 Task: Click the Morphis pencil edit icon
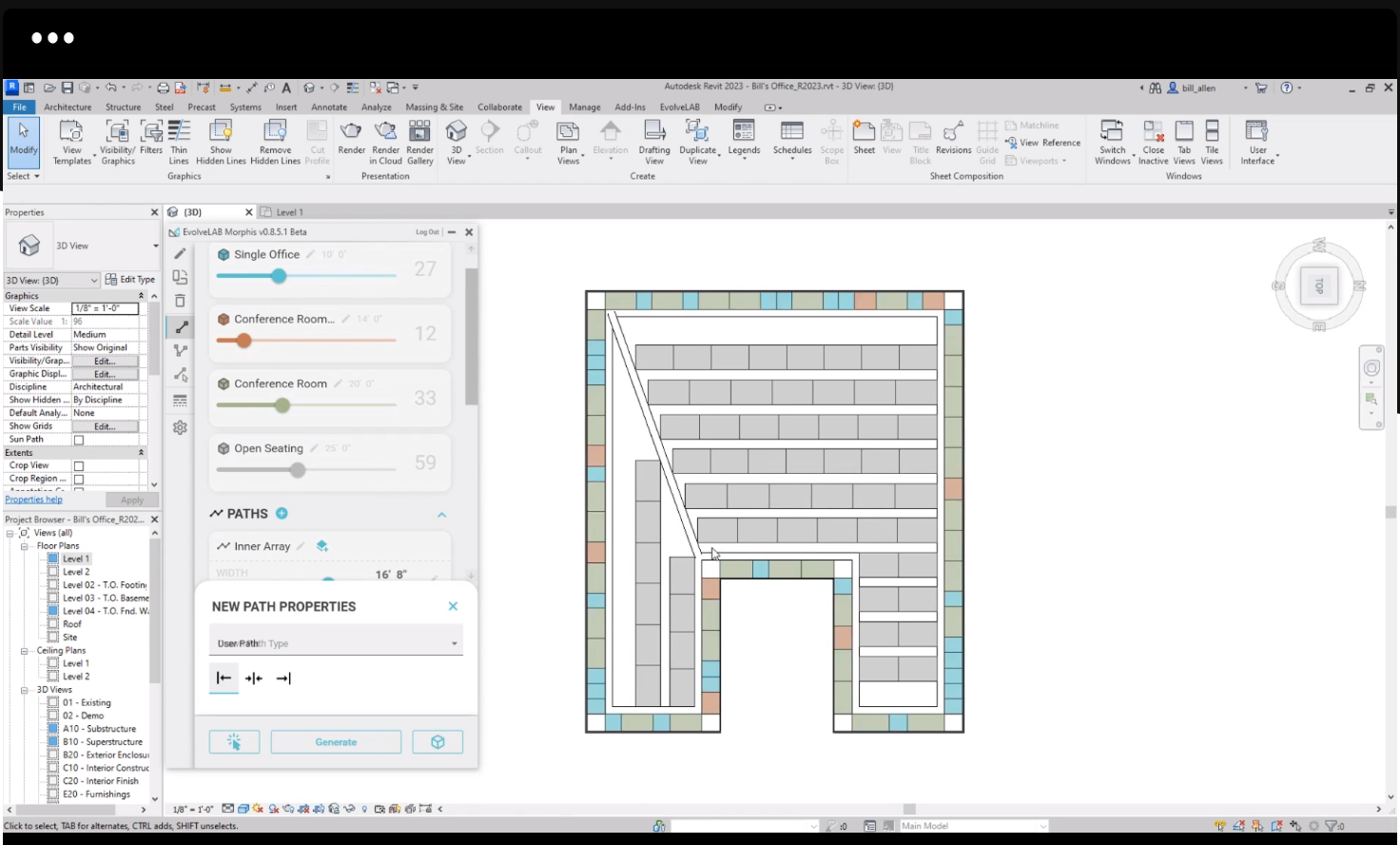180,254
